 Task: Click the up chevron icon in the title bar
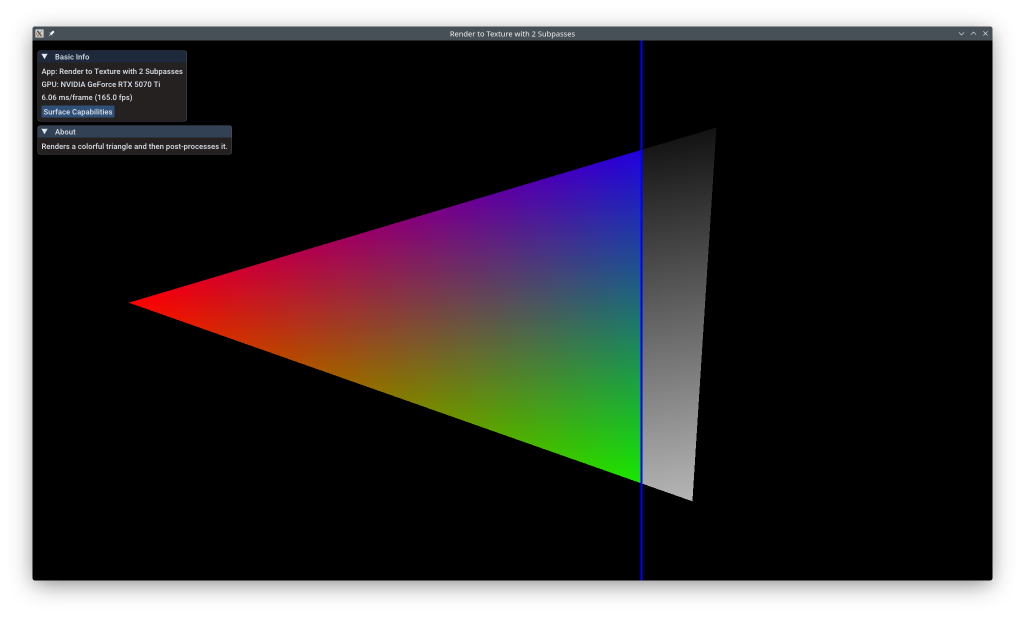[x=972, y=33]
